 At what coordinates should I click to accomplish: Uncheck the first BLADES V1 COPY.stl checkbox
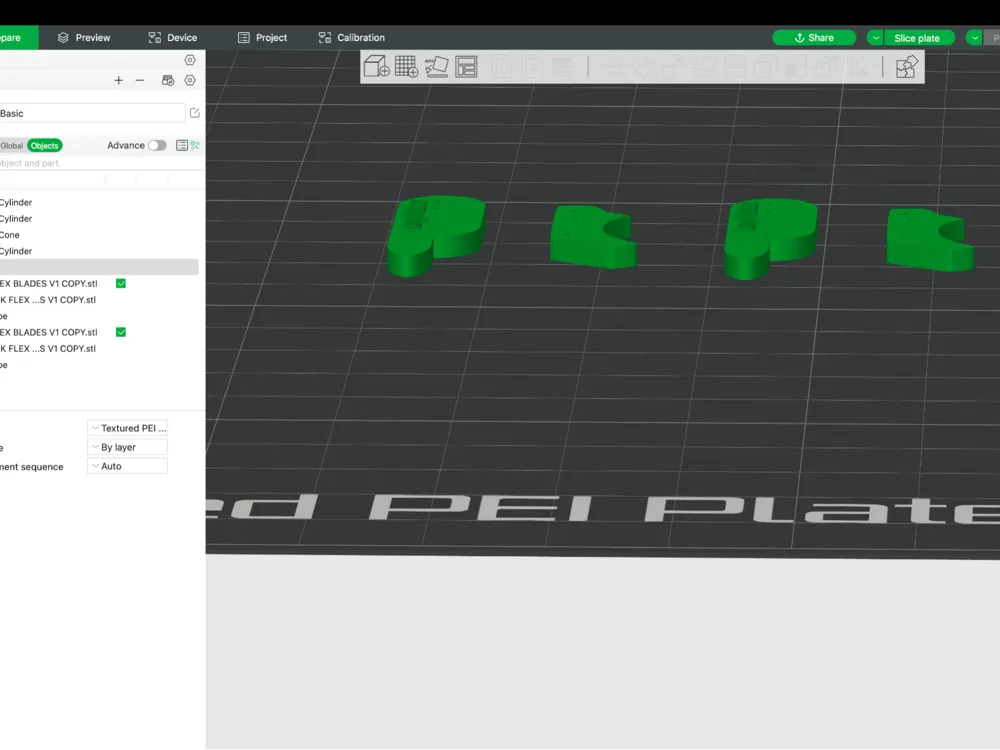(x=121, y=283)
